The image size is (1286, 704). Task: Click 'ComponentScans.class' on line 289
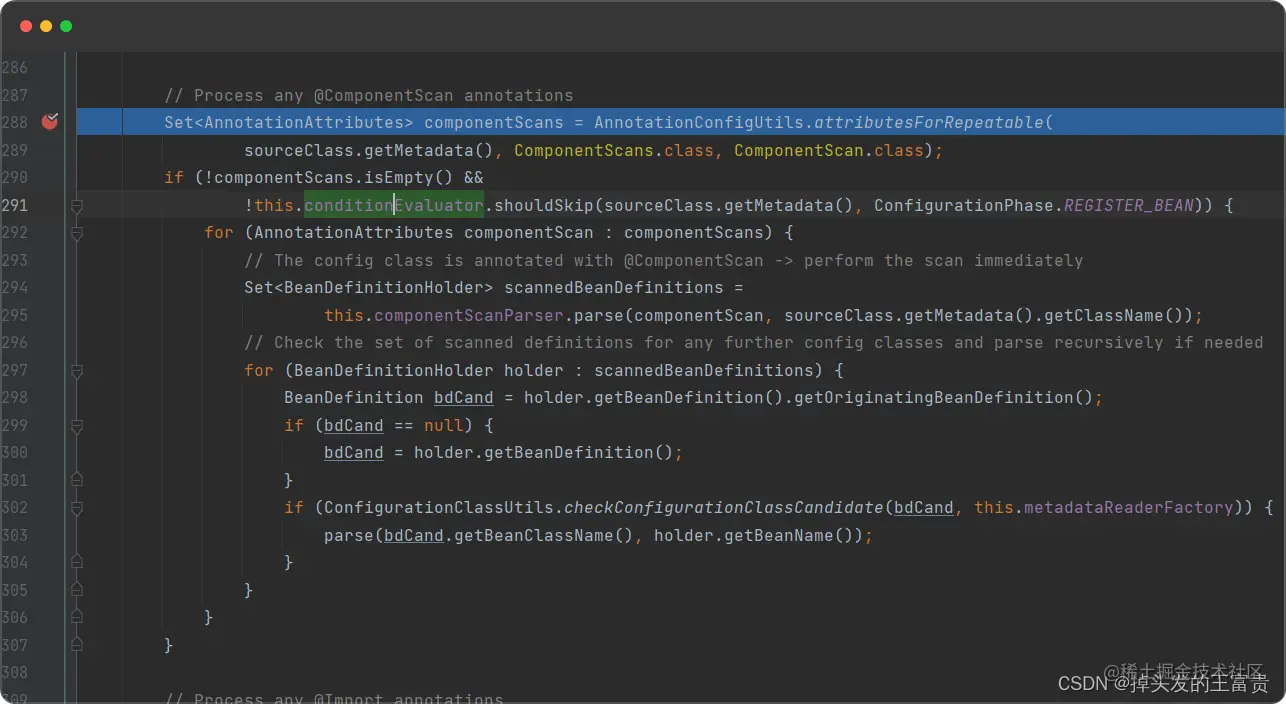[614, 151]
